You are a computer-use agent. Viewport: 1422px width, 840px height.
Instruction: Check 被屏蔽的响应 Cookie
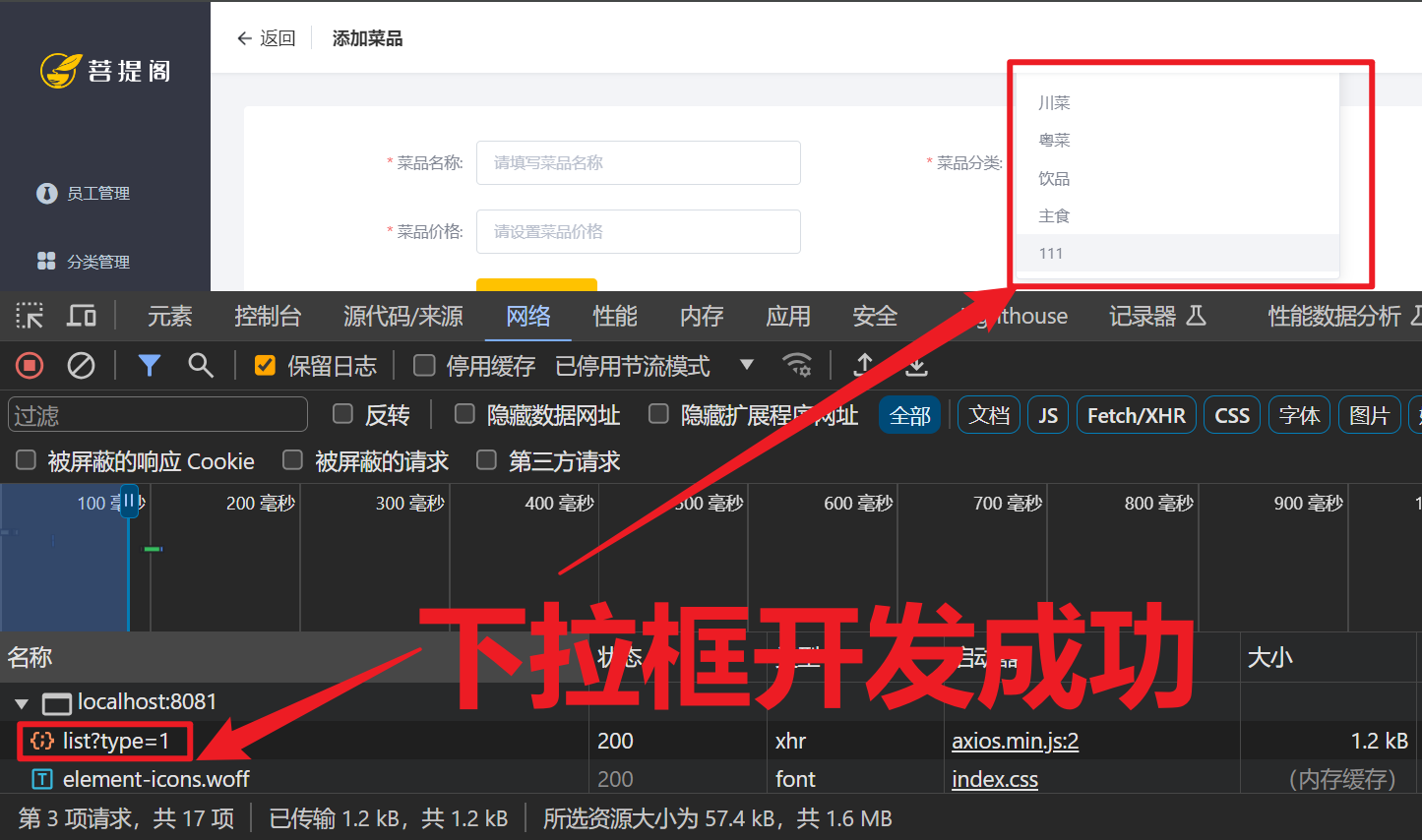click(27, 460)
